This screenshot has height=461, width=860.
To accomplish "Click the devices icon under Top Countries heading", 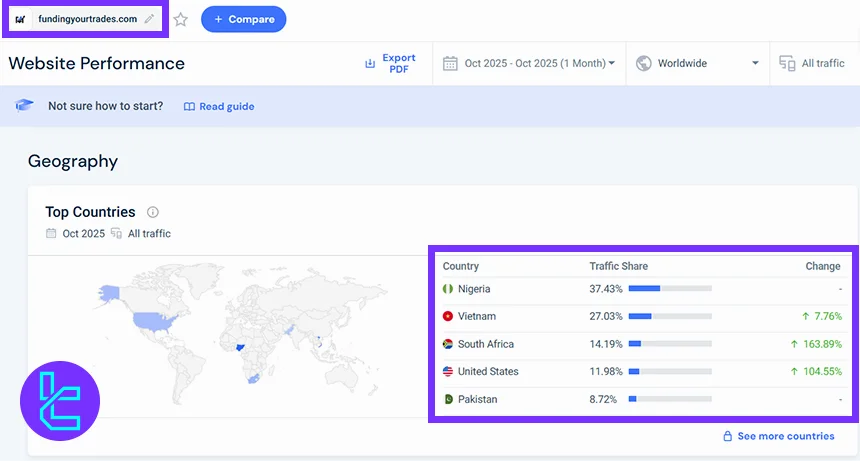I will point(116,233).
